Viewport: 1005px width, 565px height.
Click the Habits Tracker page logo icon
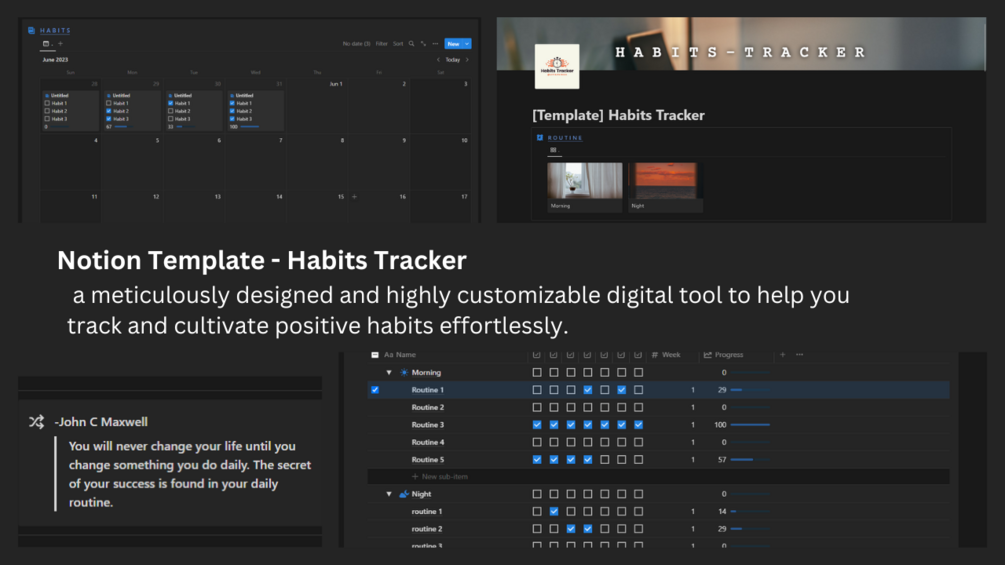[557, 66]
